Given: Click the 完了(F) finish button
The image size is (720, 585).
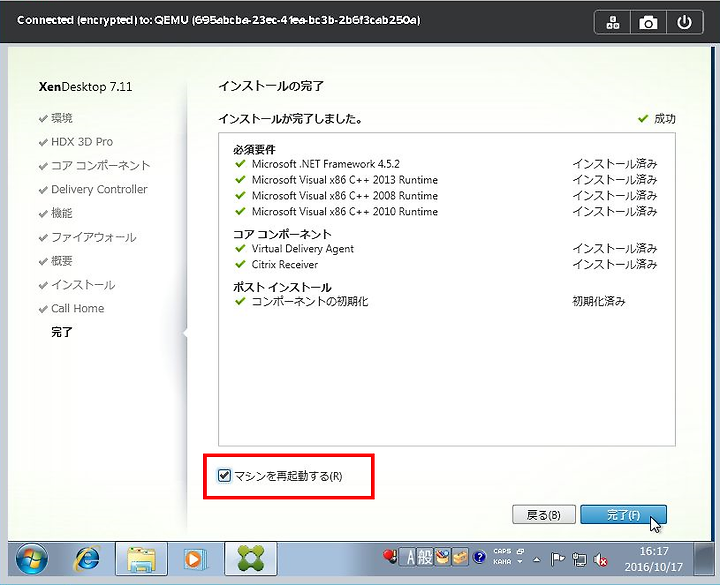Looking at the screenshot, I should click(623, 515).
